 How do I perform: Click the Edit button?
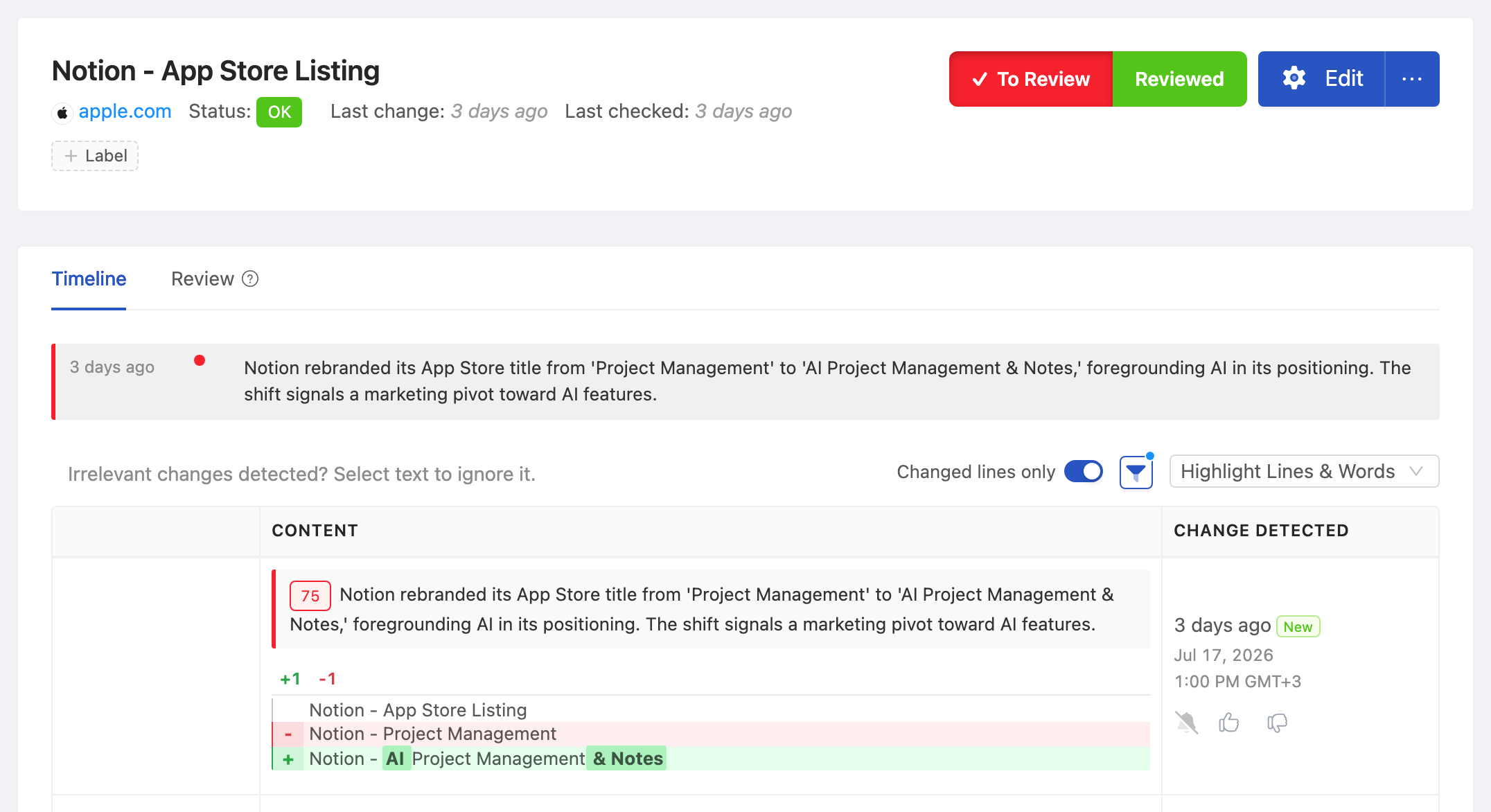tap(1321, 79)
